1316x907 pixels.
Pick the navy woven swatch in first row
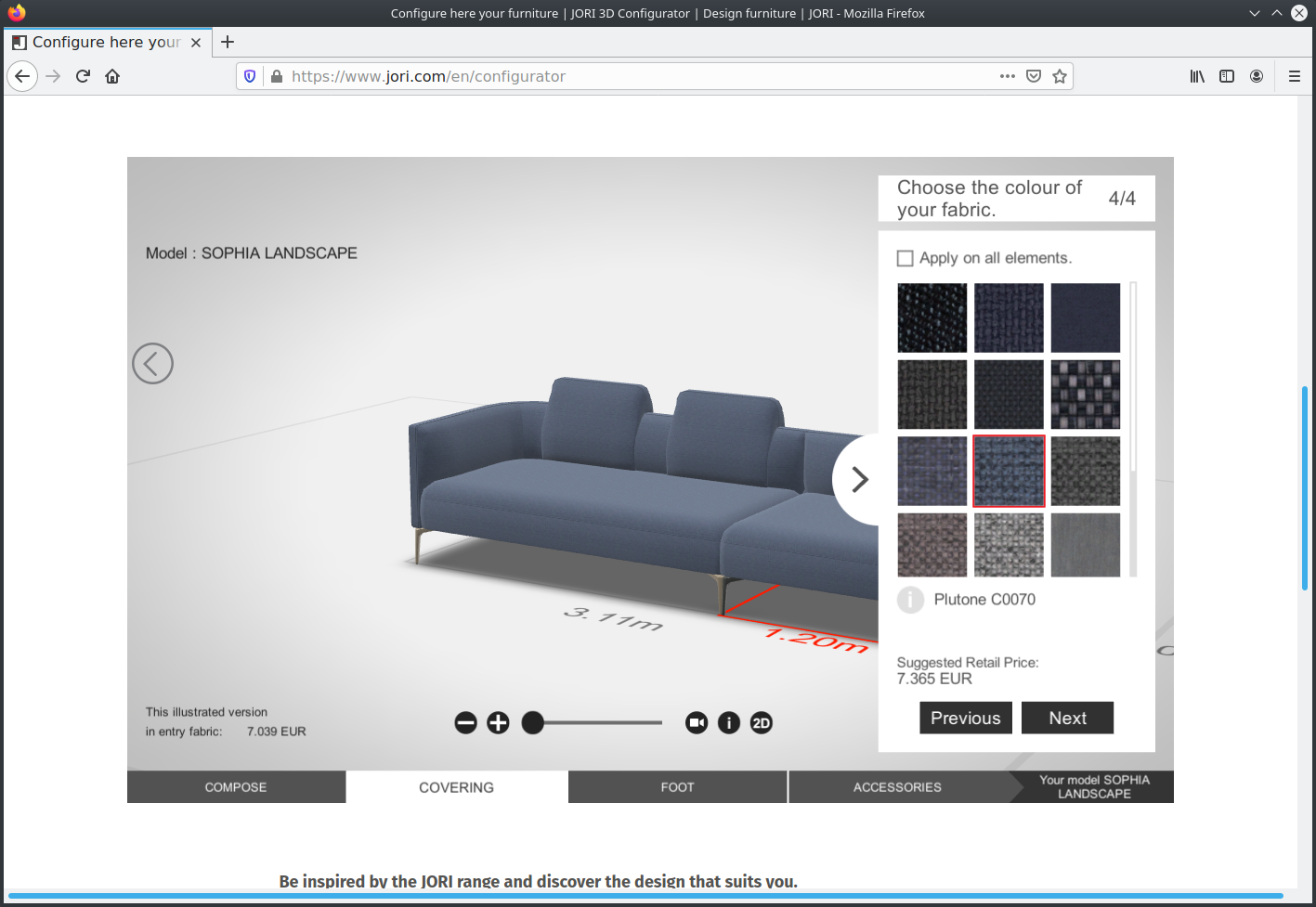coord(1009,317)
